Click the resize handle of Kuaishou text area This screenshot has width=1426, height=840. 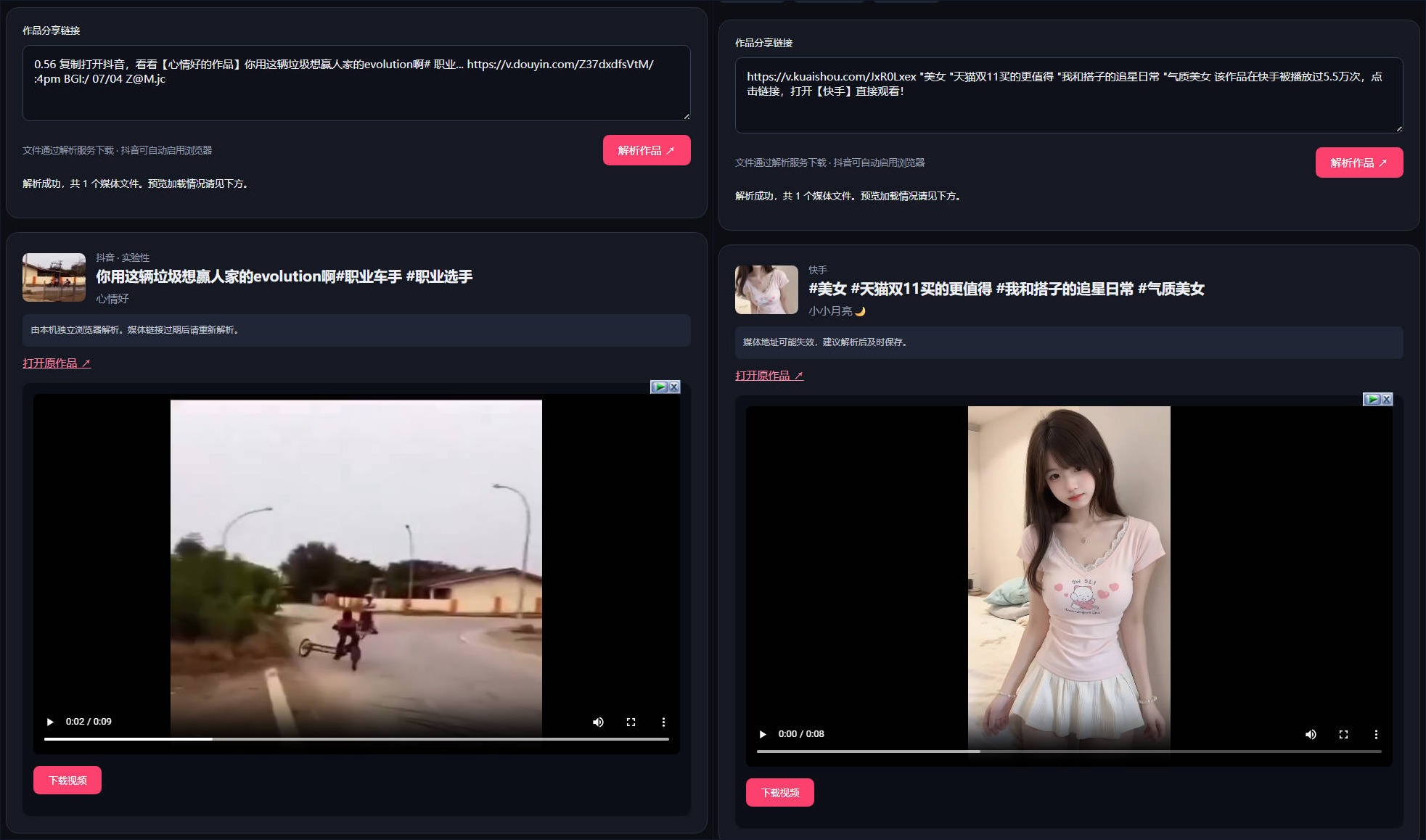[1398, 128]
